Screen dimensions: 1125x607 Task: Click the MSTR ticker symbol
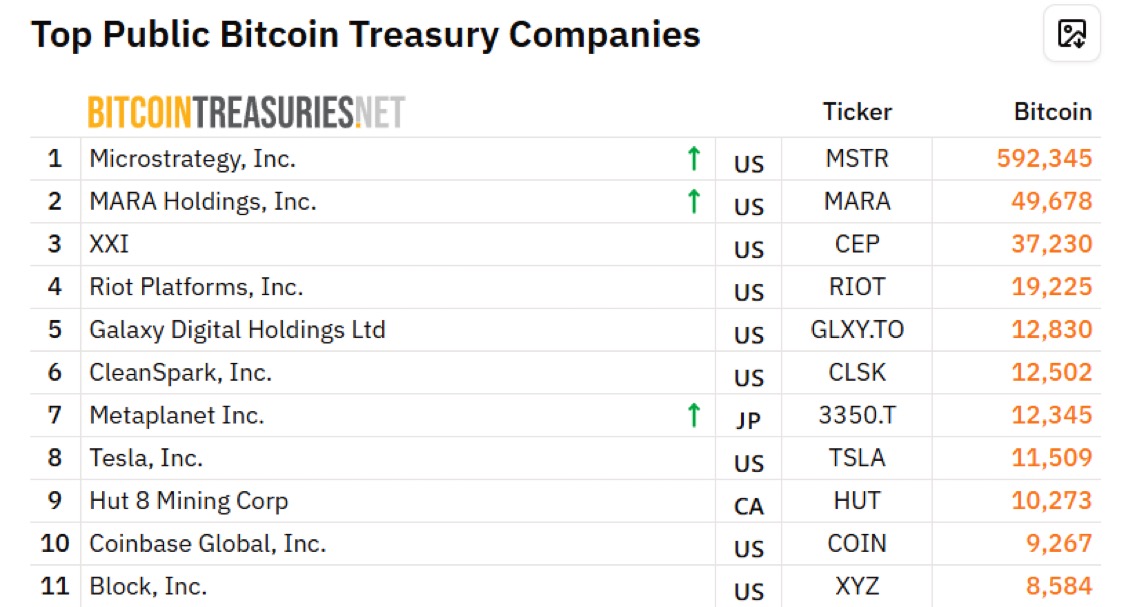[857, 159]
